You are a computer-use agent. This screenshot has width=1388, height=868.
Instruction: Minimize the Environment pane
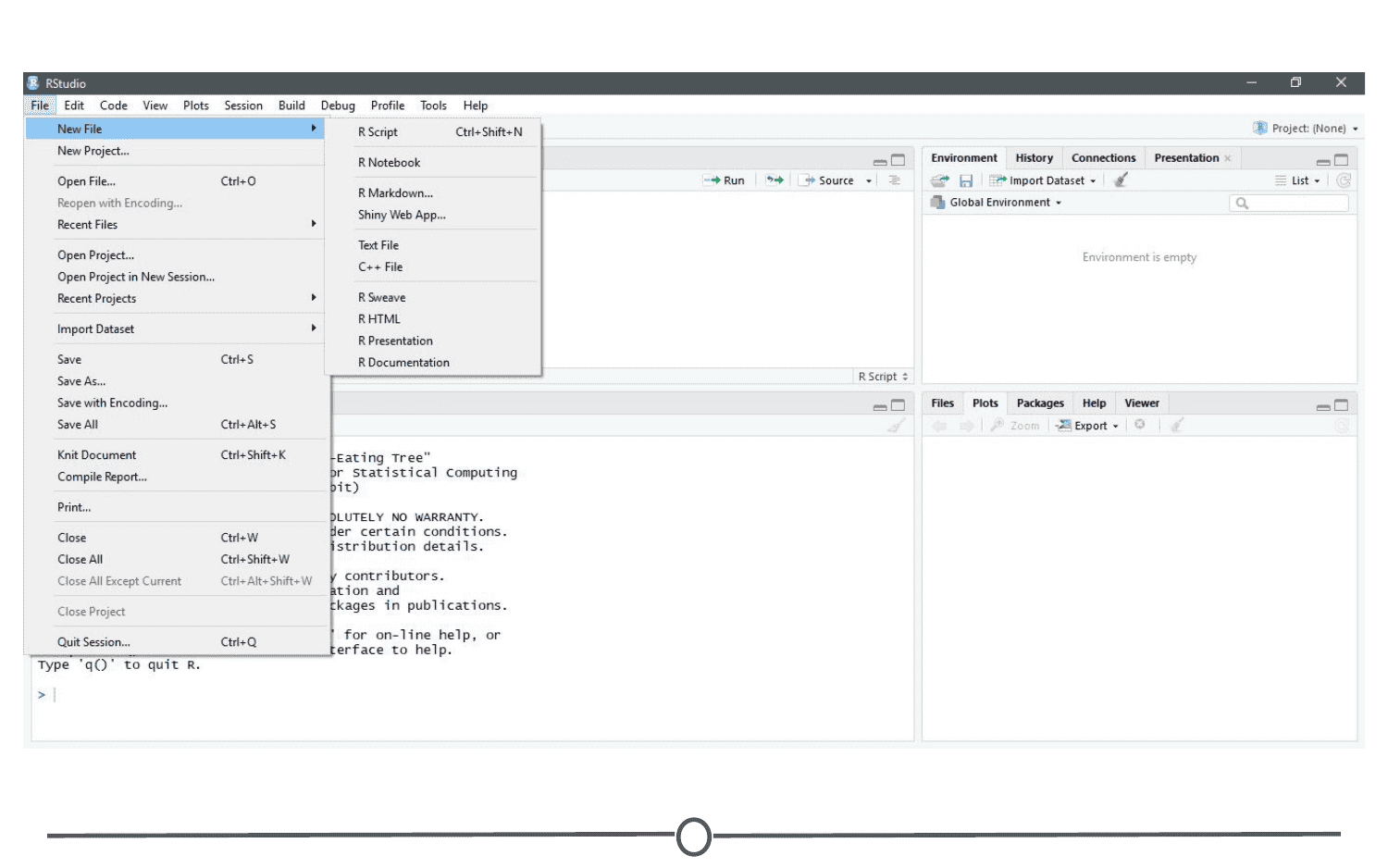point(1323,161)
